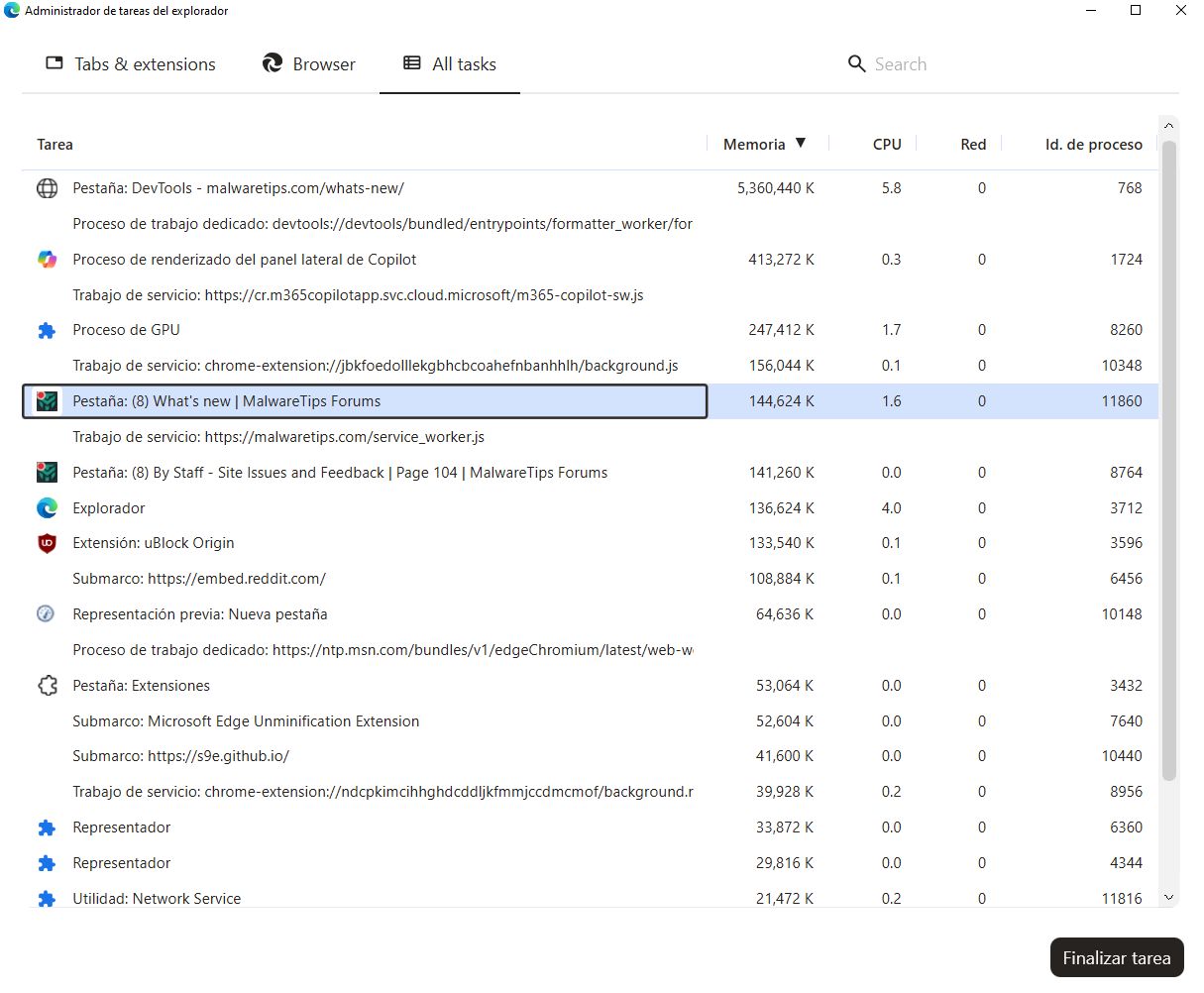Select the ntp.msn.com dedicated worker row
This screenshot has width=1204, height=993.
tap(591, 650)
